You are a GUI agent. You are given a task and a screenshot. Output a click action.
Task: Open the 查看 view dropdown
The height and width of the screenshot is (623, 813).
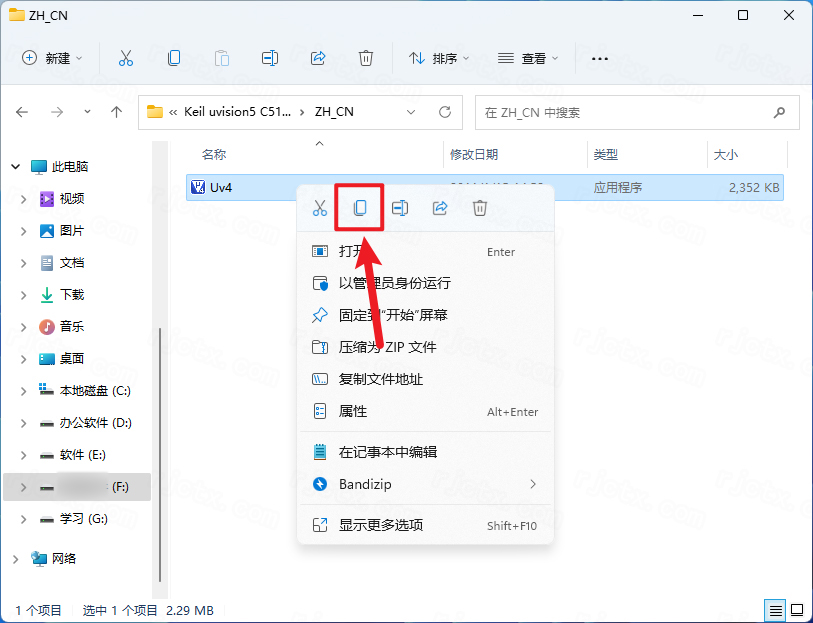click(x=528, y=58)
